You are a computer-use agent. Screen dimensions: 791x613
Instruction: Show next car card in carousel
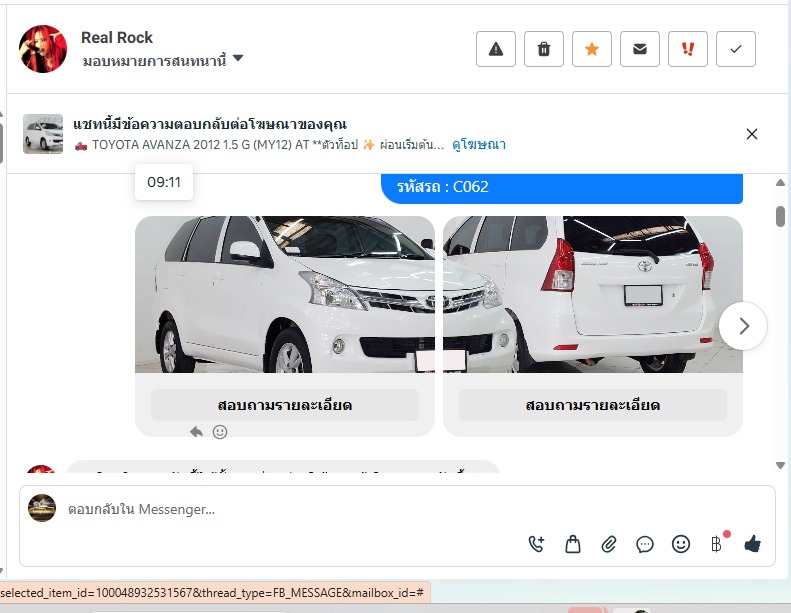click(743, 326)
